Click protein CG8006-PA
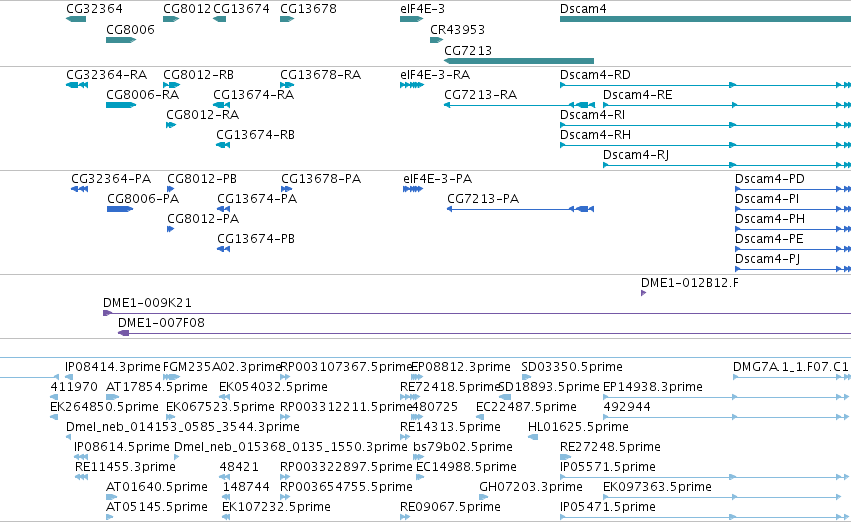This screenshot has width=851, height=522. [x=143, y=199]
